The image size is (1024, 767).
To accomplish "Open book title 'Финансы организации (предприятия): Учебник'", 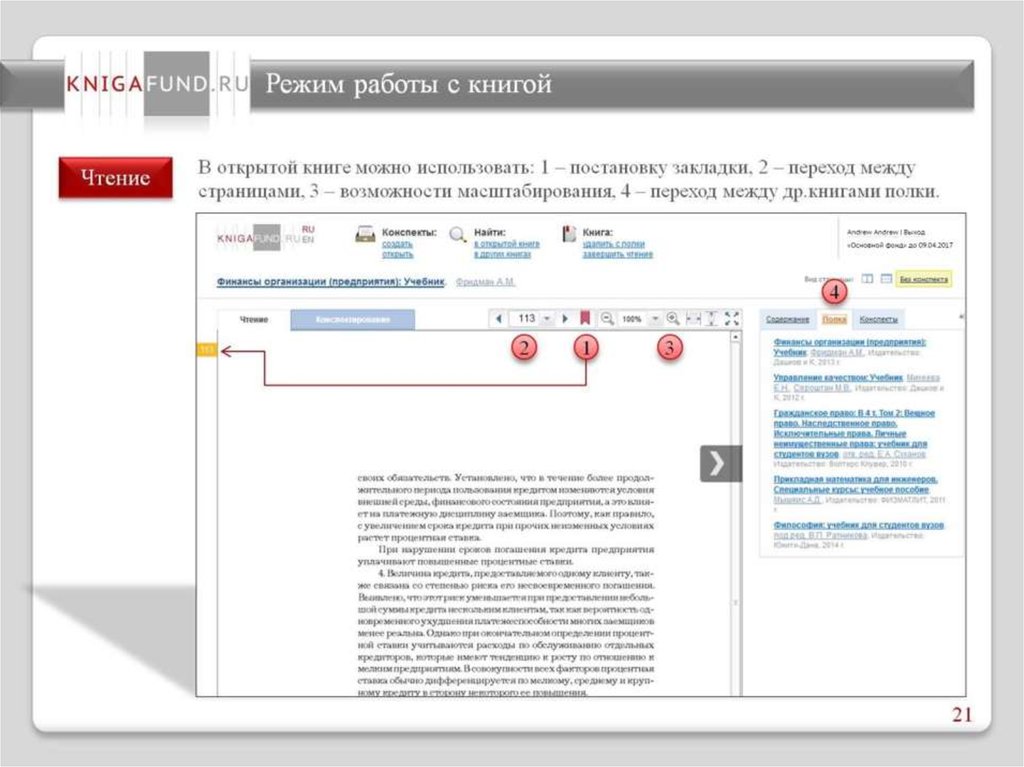I will [x=330, y=282].
